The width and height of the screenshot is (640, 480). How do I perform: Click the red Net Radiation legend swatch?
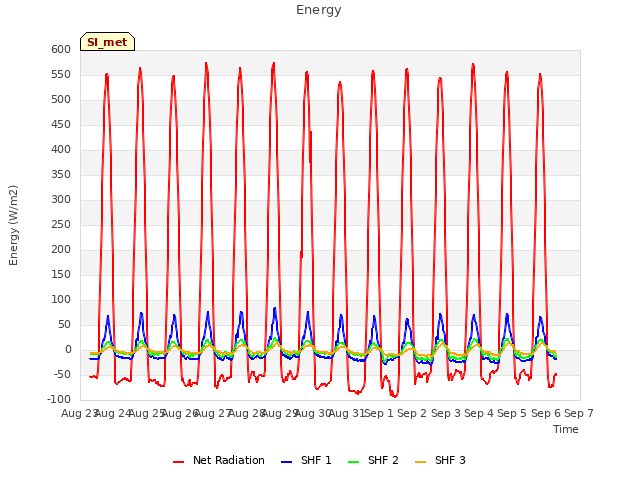coord(178,462)
